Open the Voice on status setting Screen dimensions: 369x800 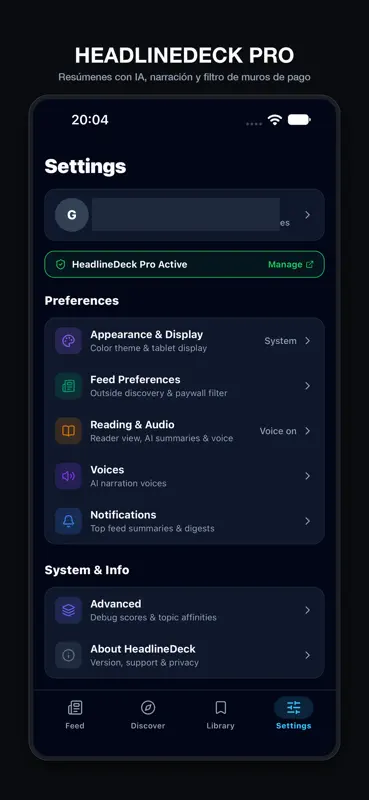point(278,431)
